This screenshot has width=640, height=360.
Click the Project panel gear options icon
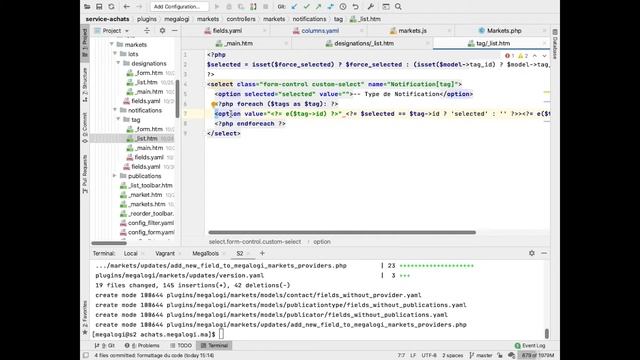pyautogui.click(x=162, y=31)
